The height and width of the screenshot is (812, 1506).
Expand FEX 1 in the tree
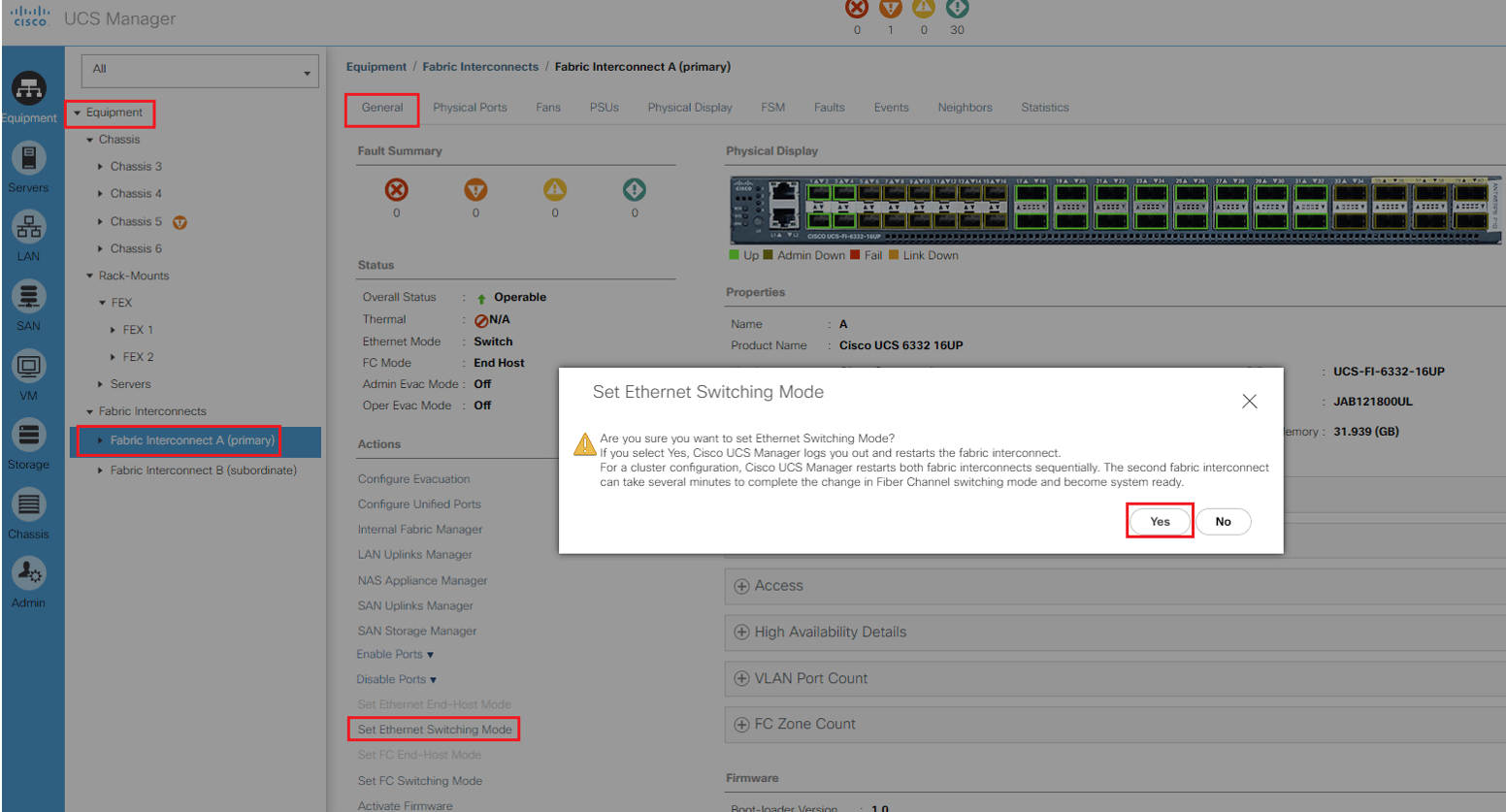coord(114,331)
